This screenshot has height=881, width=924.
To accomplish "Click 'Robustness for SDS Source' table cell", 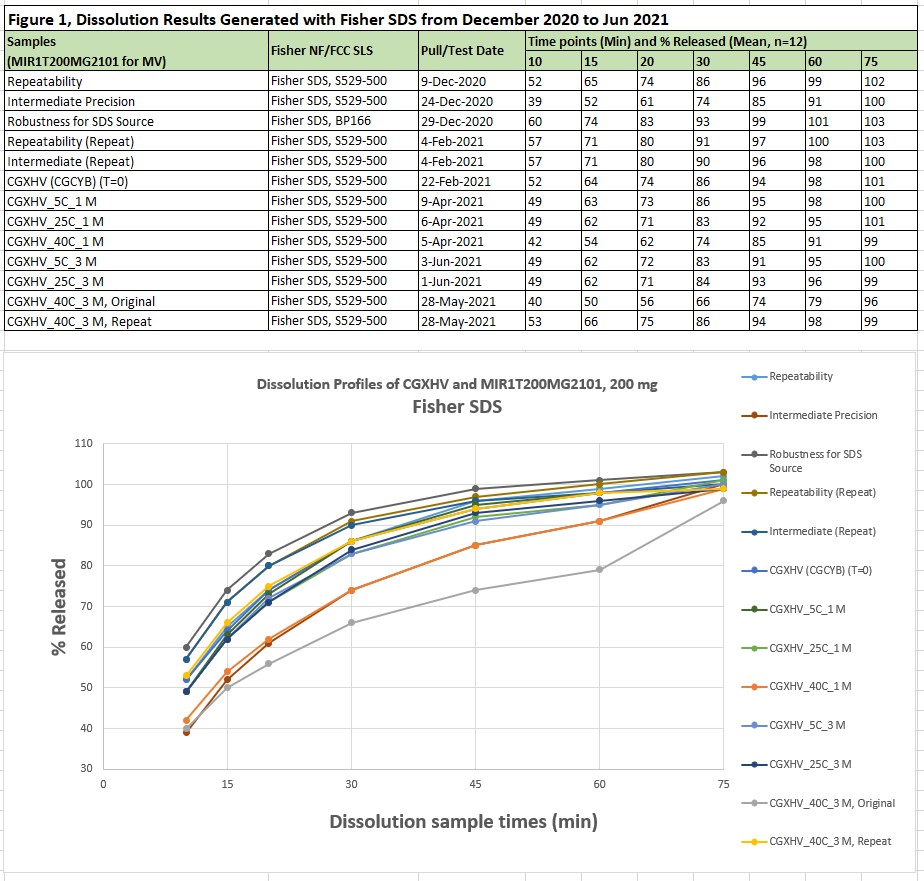I will [136, 121].
